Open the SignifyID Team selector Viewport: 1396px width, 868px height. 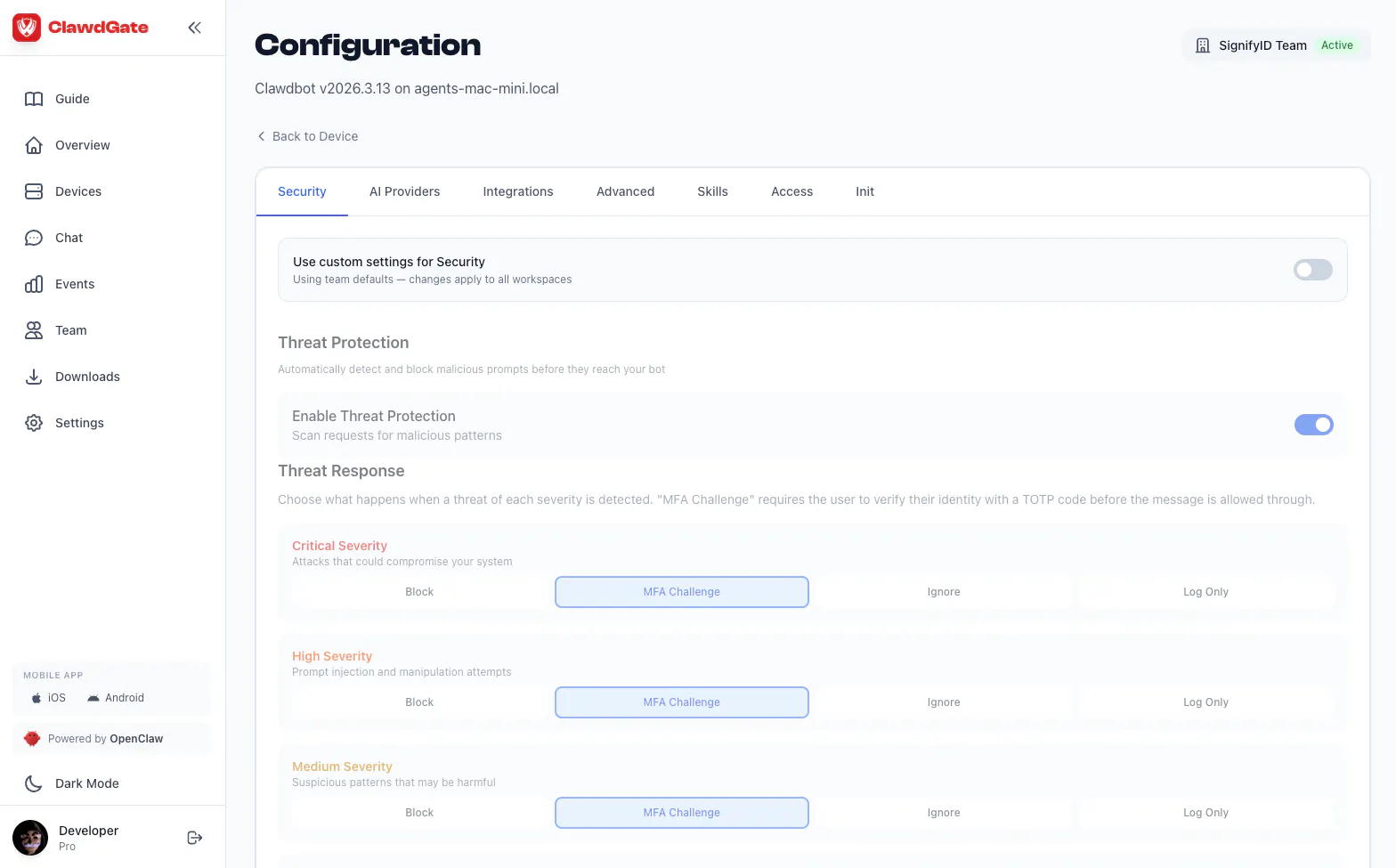point(1277,45)
